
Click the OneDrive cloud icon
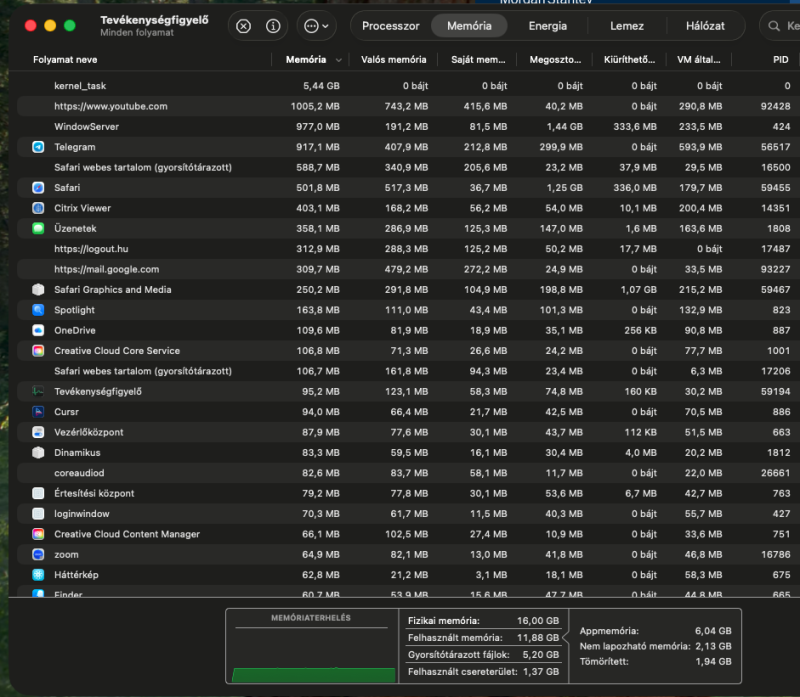(x=38, y=331)
